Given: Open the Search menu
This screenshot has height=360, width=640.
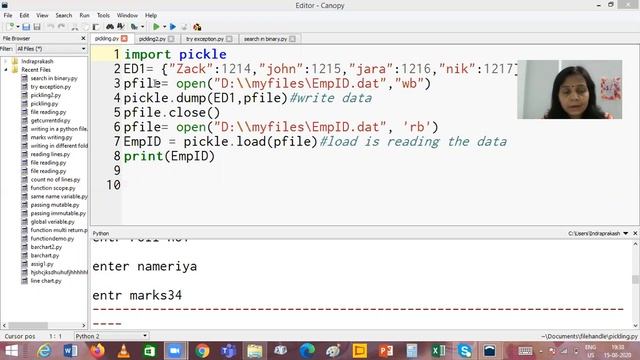Looking at the screenshot, I should click(x=64, y=15).
